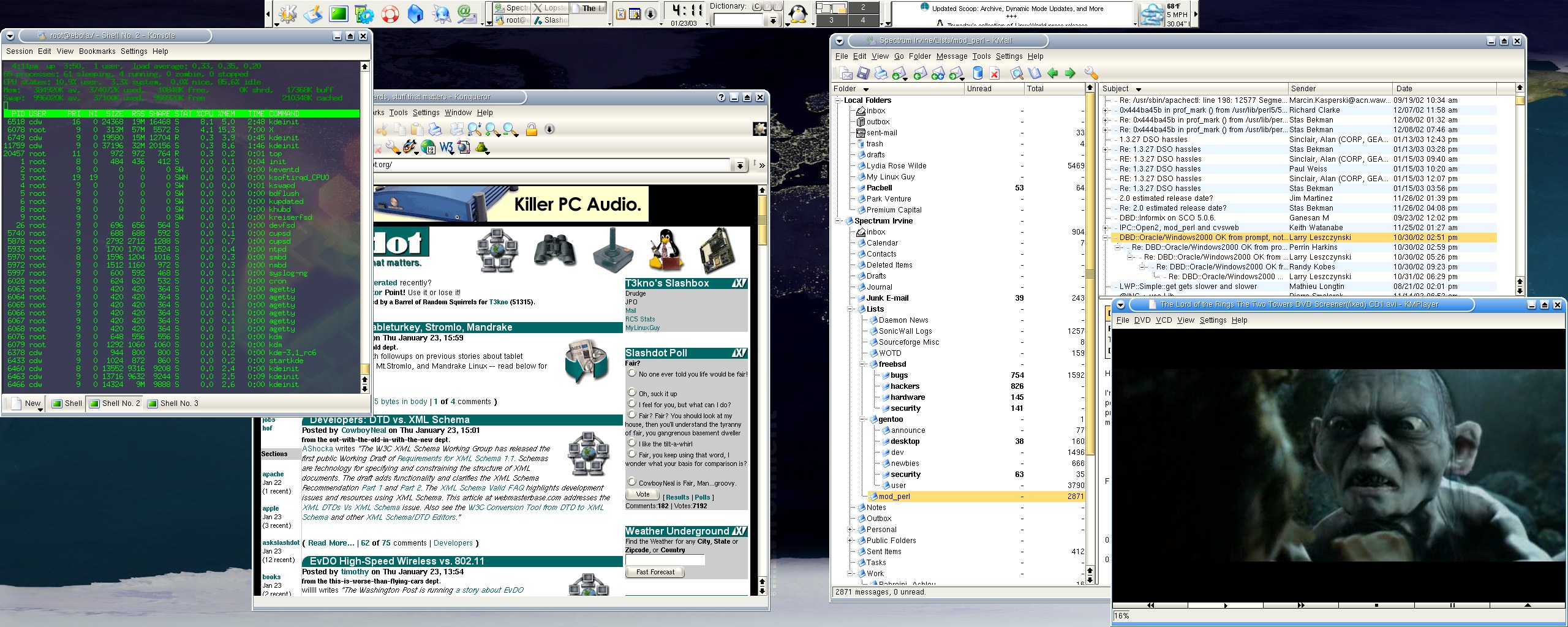Open Session menu in Konsole
This screenshot has height=627, width=1568.
(x=20, y=51)
